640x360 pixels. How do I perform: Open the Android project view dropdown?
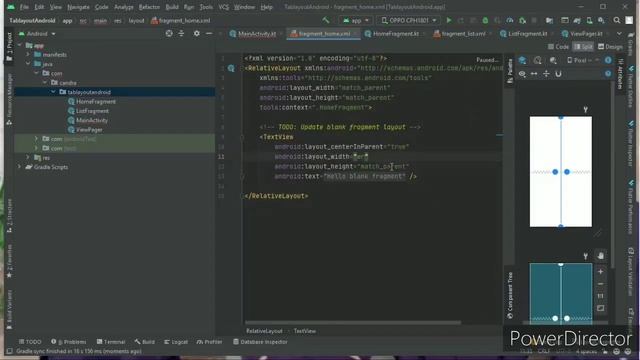pyautogui.click(x=37, y=33)
